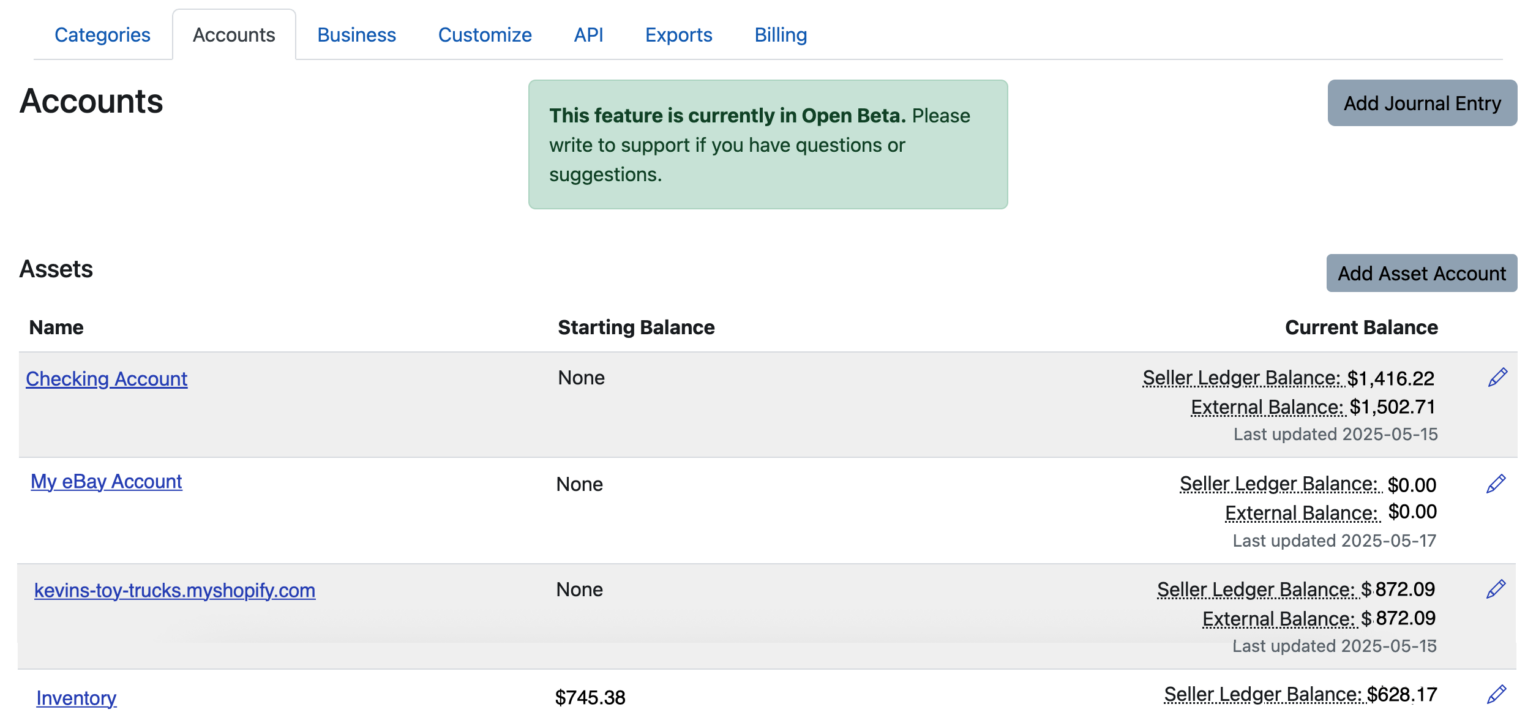
Task: Switch to the Billing tab
Action: point(780,34)
